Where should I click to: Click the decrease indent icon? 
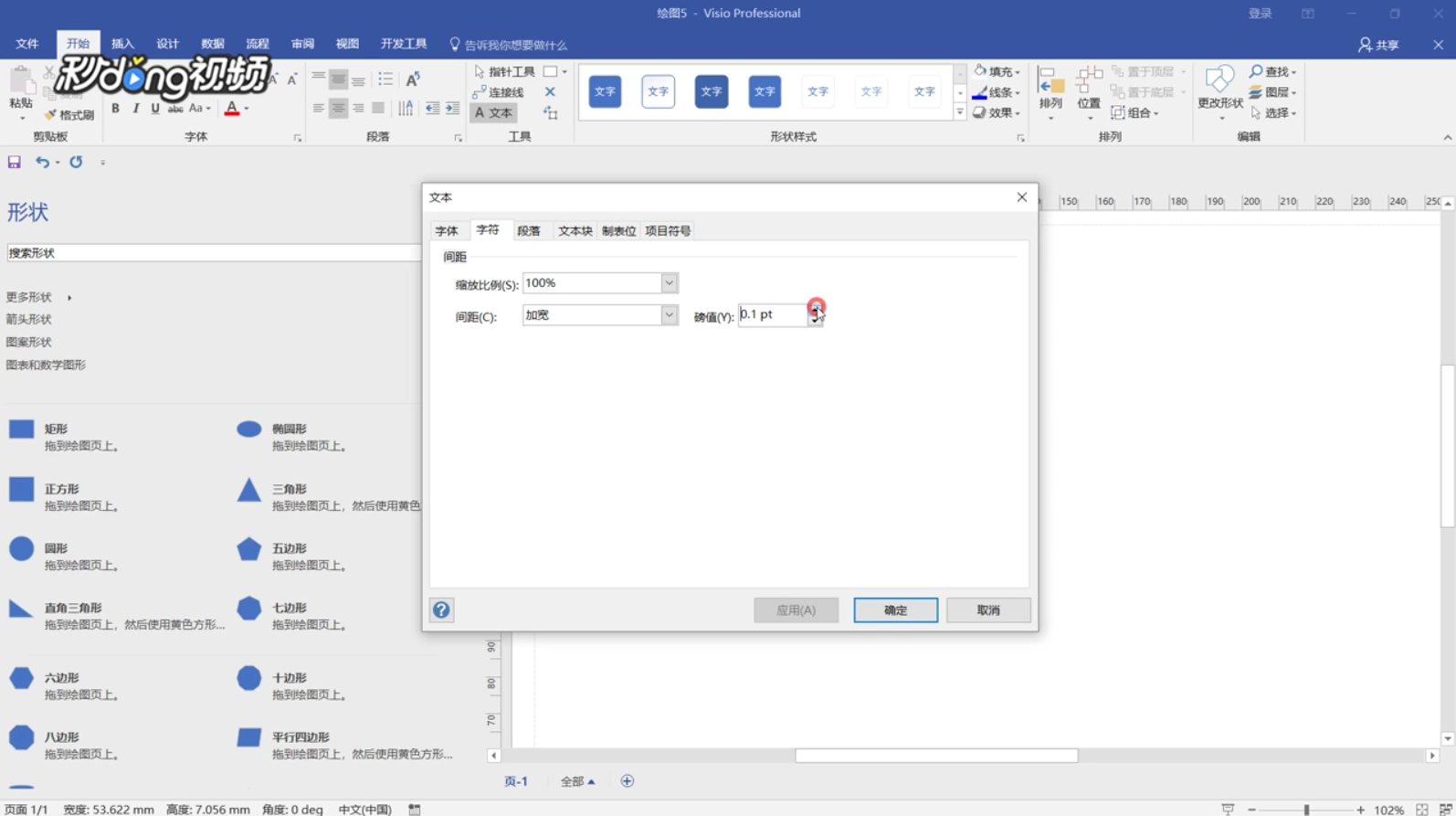click(x=432, y=109)
